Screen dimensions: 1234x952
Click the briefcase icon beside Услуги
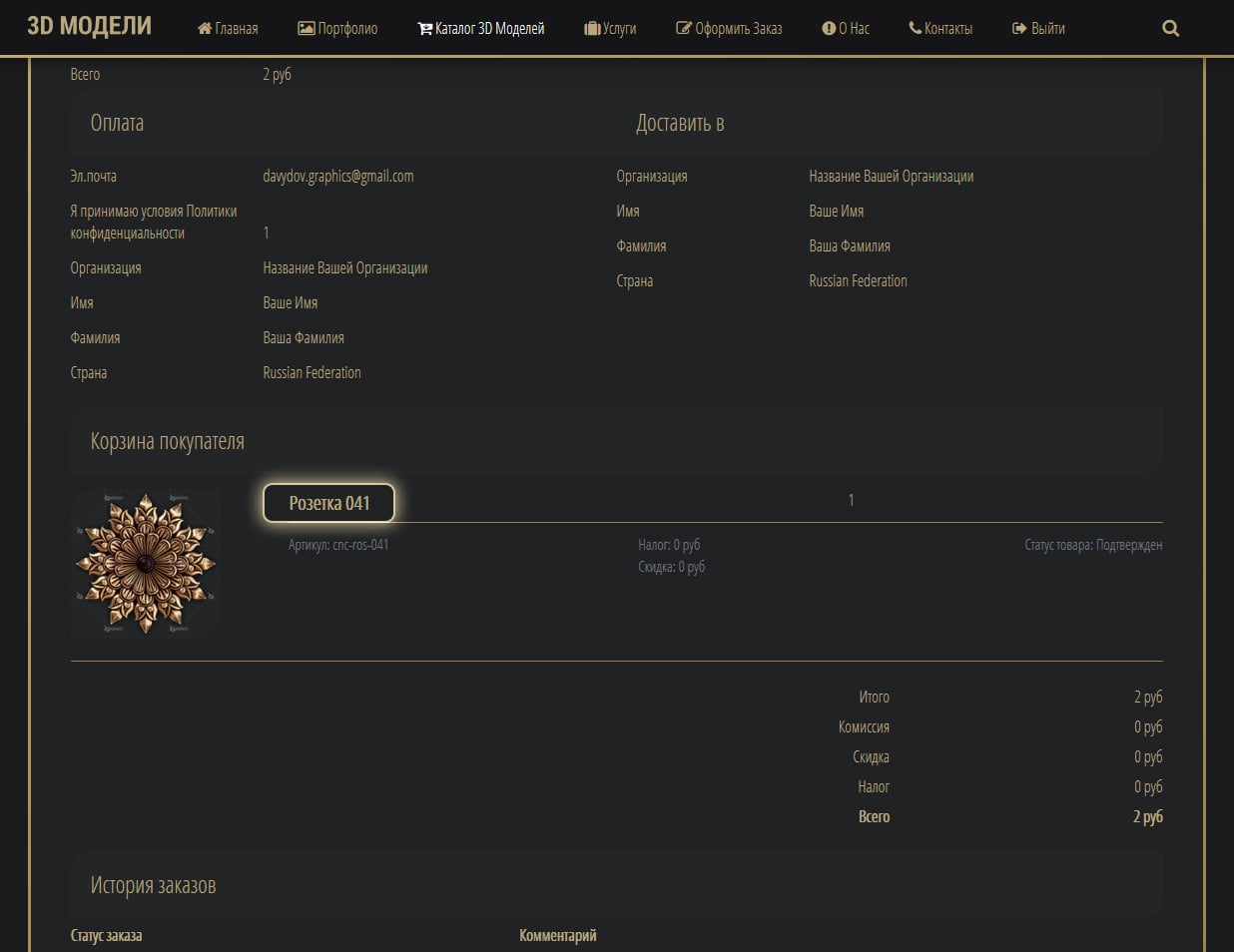tap(592, 29)
